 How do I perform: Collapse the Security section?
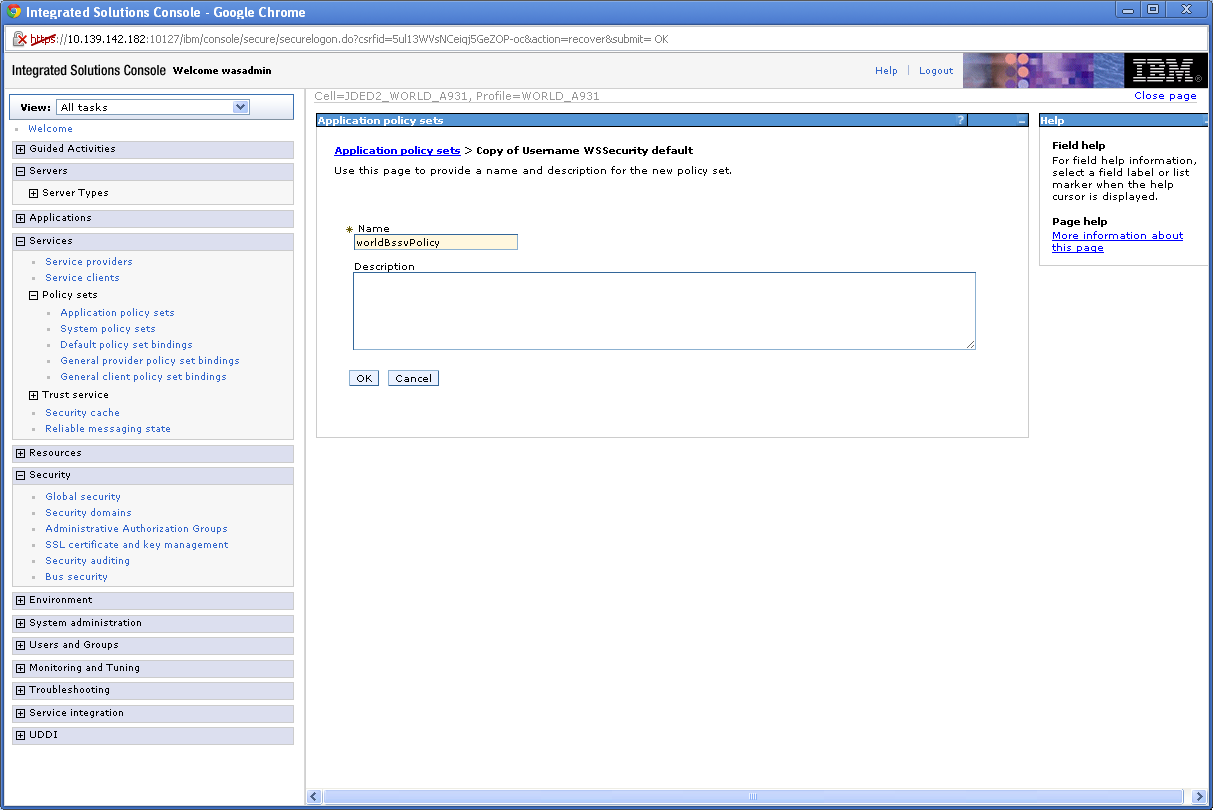pos(20,475)
